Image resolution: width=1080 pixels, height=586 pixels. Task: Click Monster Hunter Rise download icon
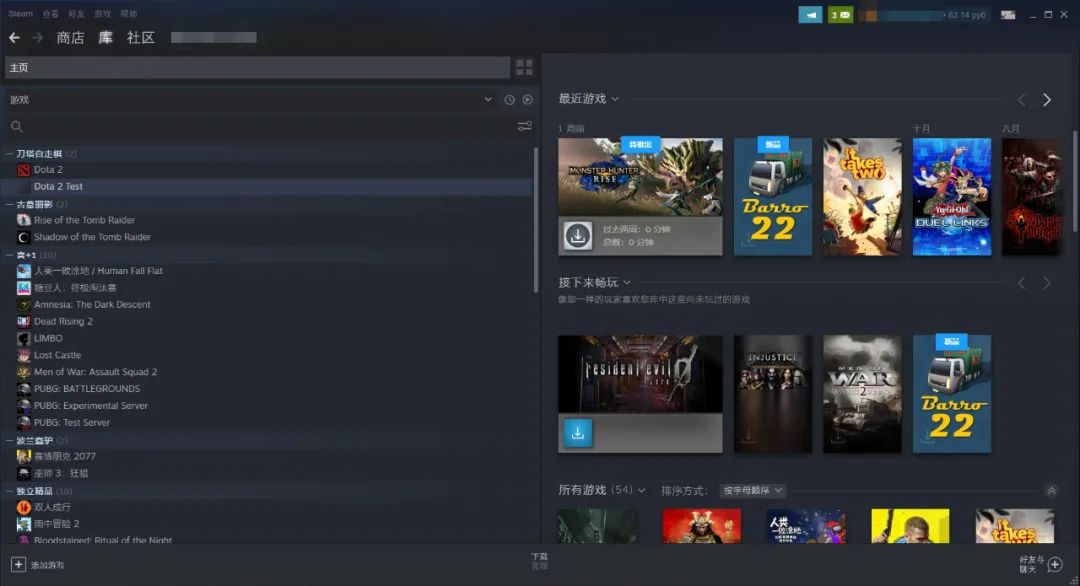(x=577, y=236)
